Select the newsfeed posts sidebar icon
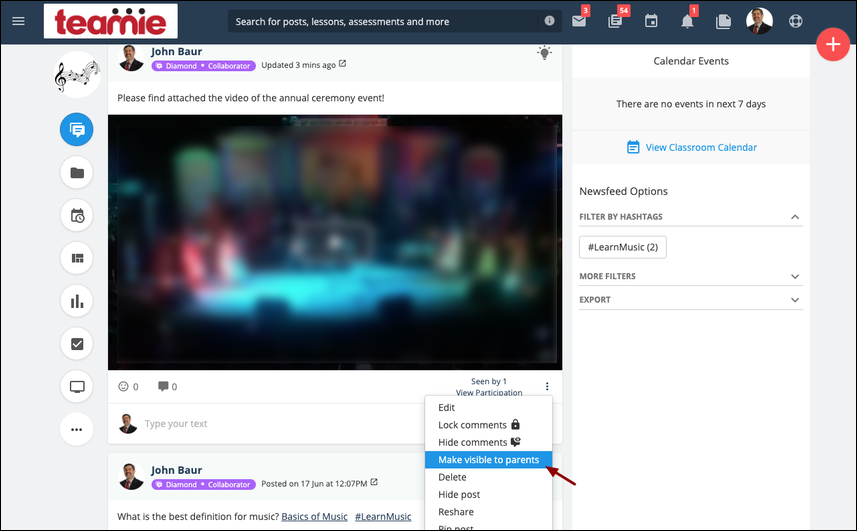The image size is (857, 531). tap(77, 129)
